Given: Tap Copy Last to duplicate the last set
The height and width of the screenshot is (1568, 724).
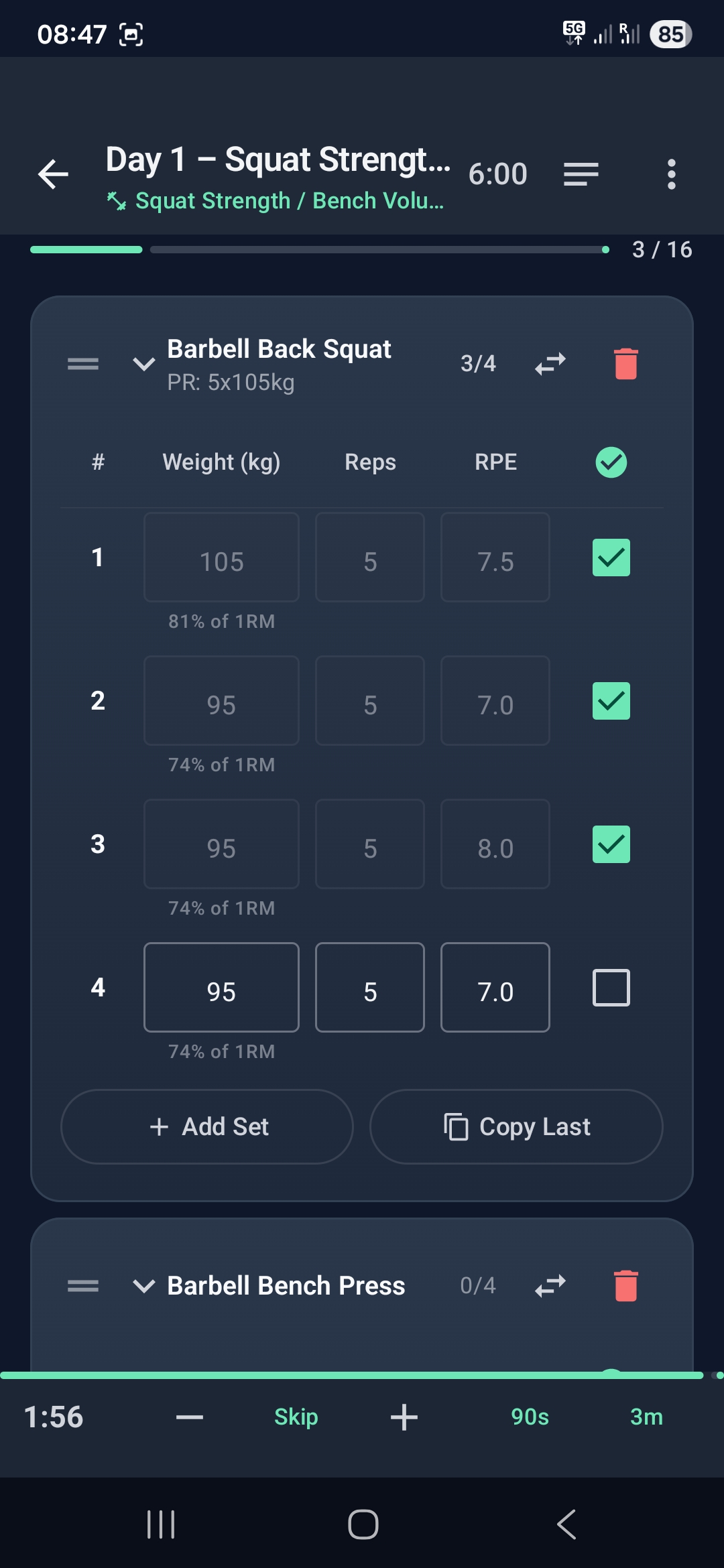Looking at the screenshot, I should pos(516,1126).
